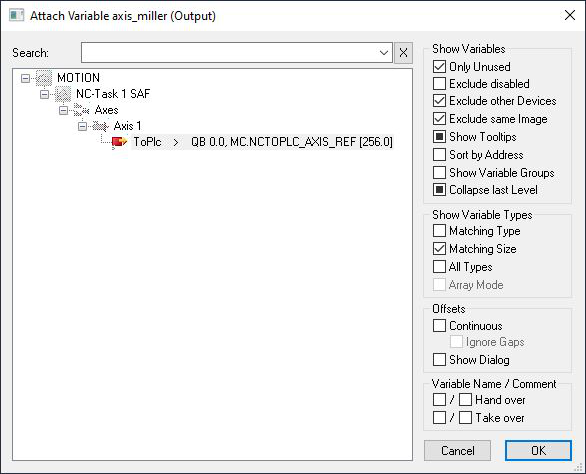Collapse the Axis 1 tree node
This screenshot has width=586, height=474.
point(82,126)
